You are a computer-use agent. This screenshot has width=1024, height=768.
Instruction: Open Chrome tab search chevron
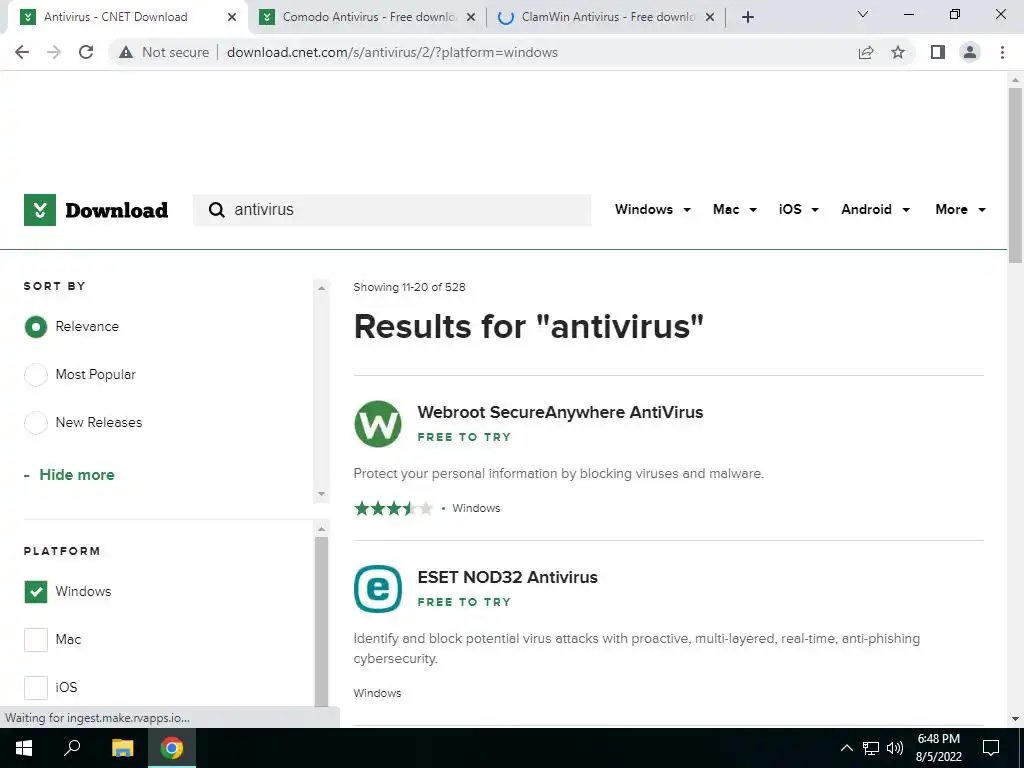(x=863, y=14)
